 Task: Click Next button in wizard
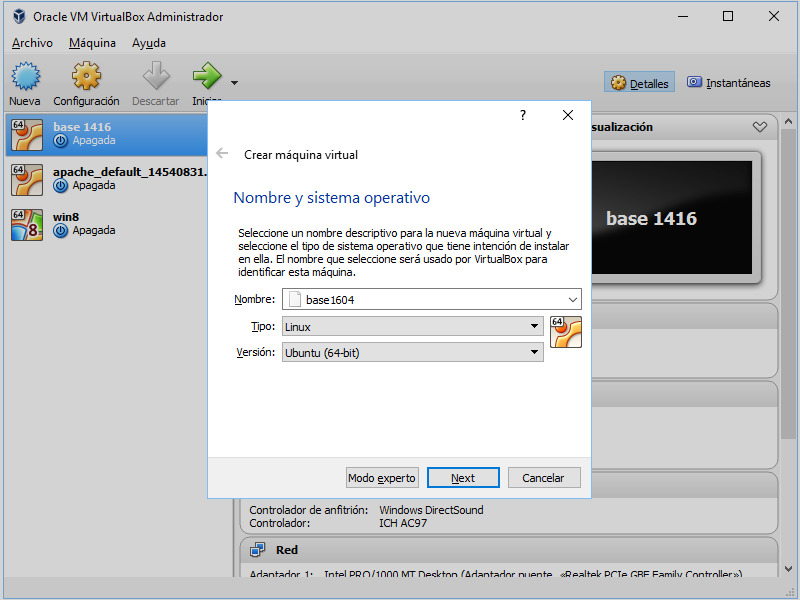point(463,478)
